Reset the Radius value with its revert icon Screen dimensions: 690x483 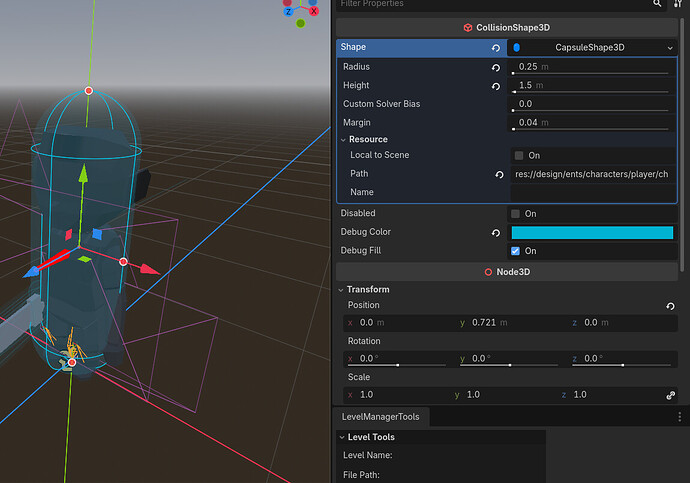(495, 68)
